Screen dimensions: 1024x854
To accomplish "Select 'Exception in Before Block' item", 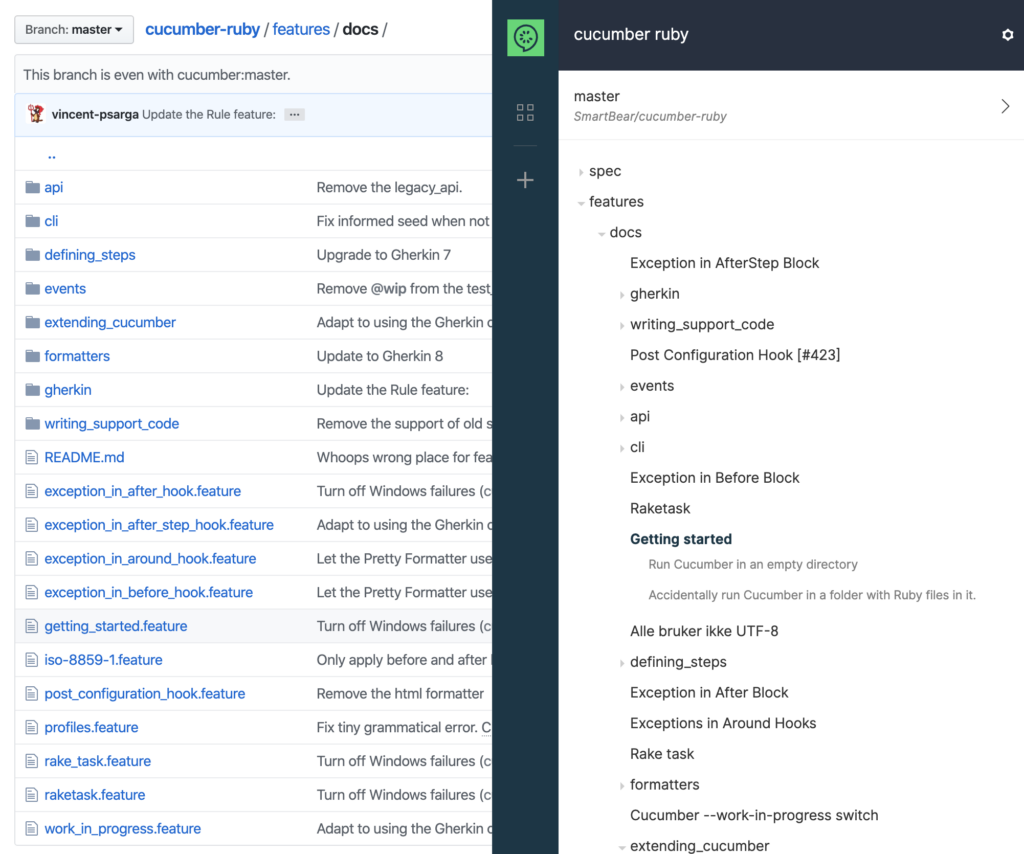I will pos(714,478).
